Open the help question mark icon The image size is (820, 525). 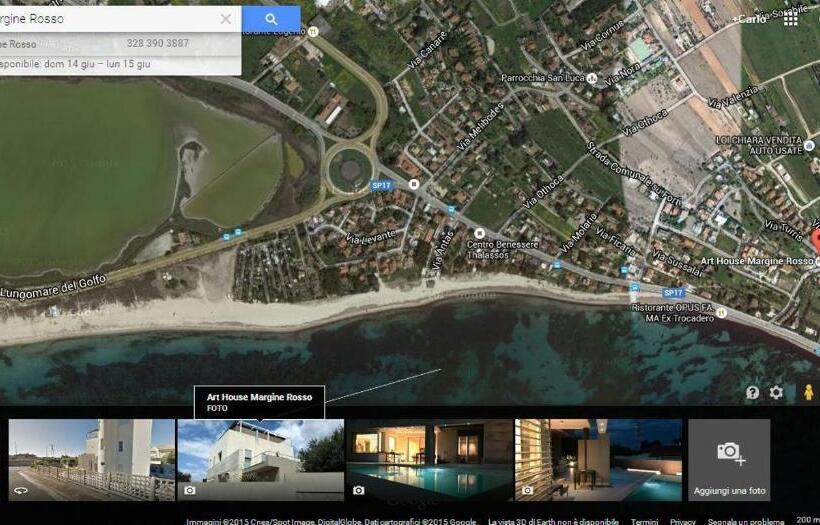(752, 393)
